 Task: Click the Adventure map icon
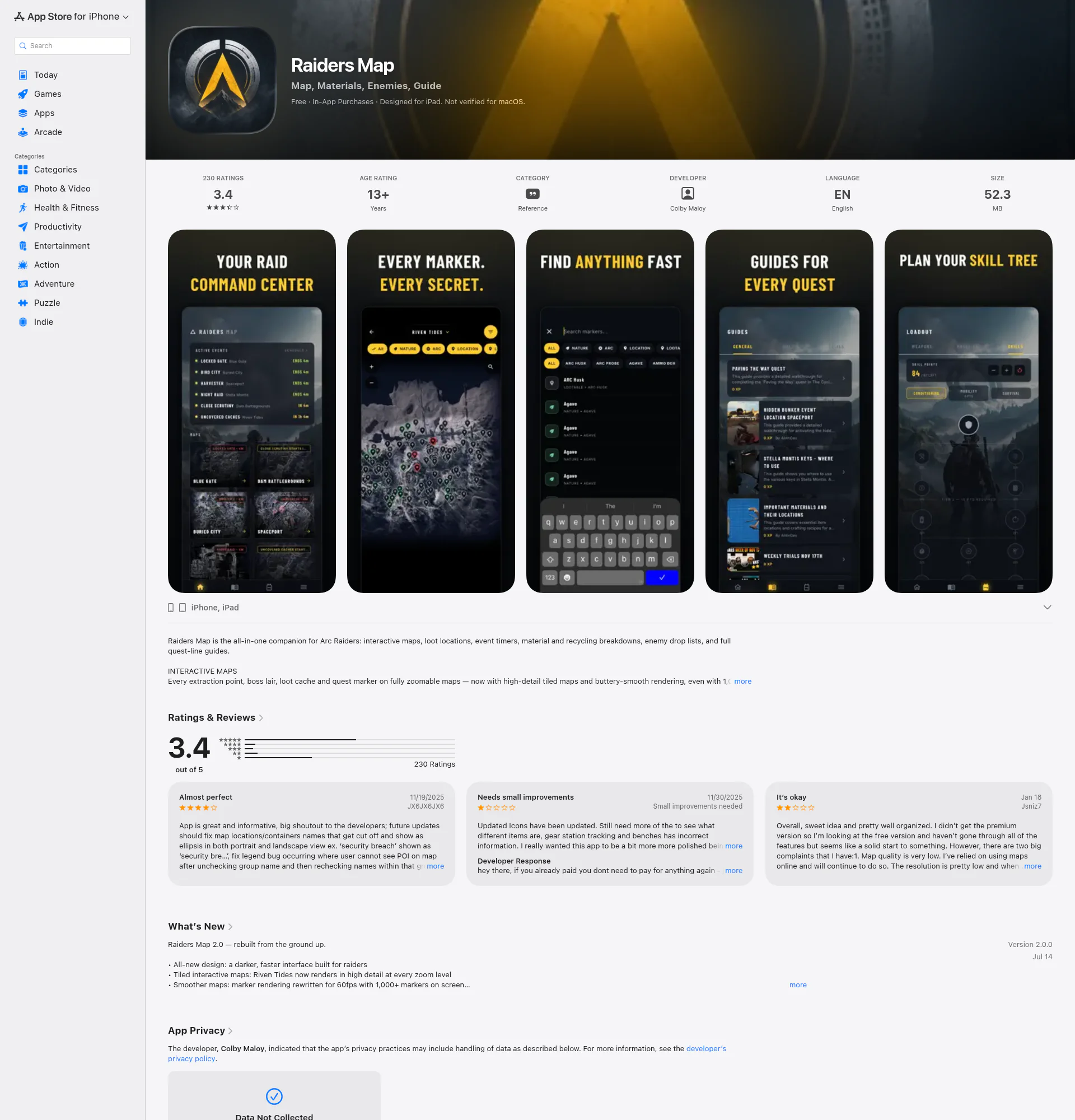(23, 284)
